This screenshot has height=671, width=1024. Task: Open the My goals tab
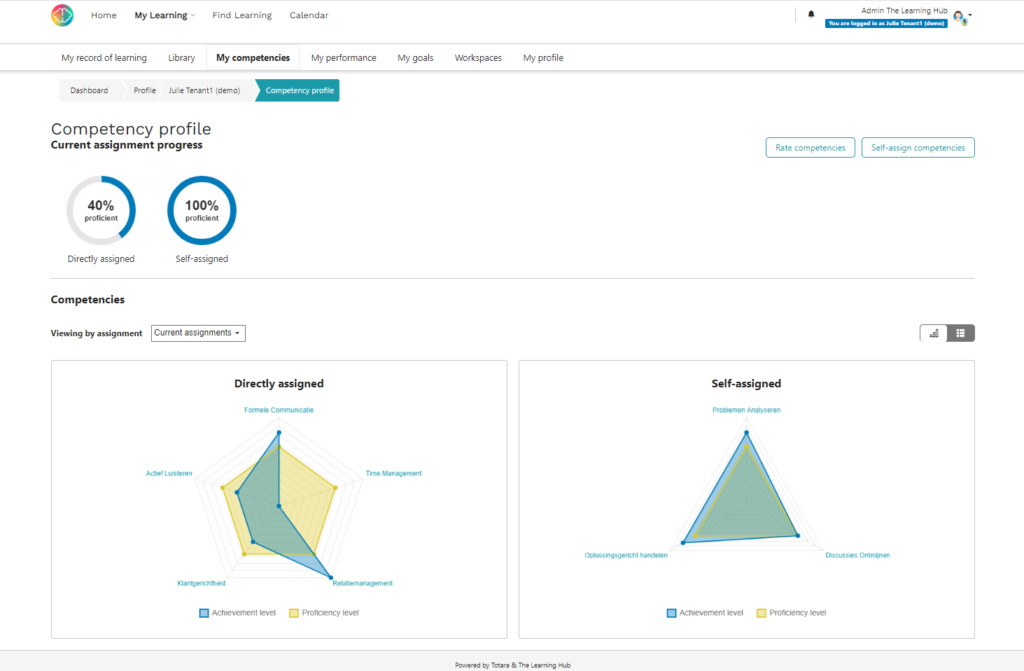pyautogui.click(x=415, y=58)
